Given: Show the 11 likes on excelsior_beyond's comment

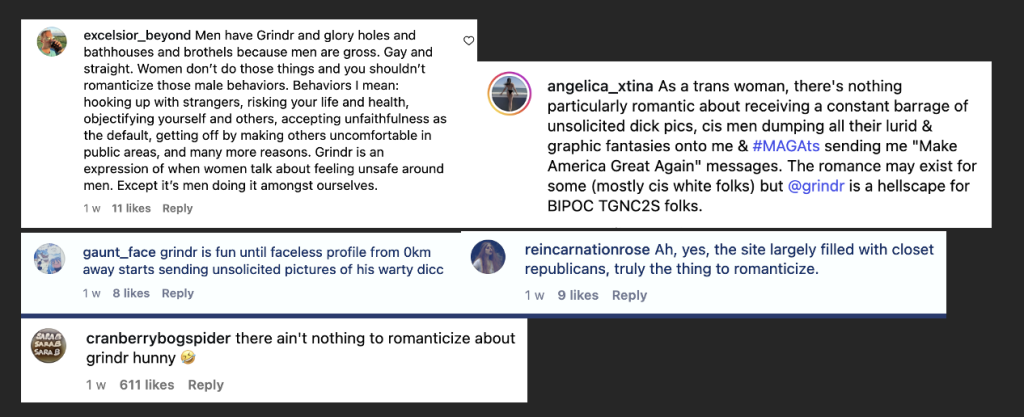Looking at the screenshot, I should [131, 208].
